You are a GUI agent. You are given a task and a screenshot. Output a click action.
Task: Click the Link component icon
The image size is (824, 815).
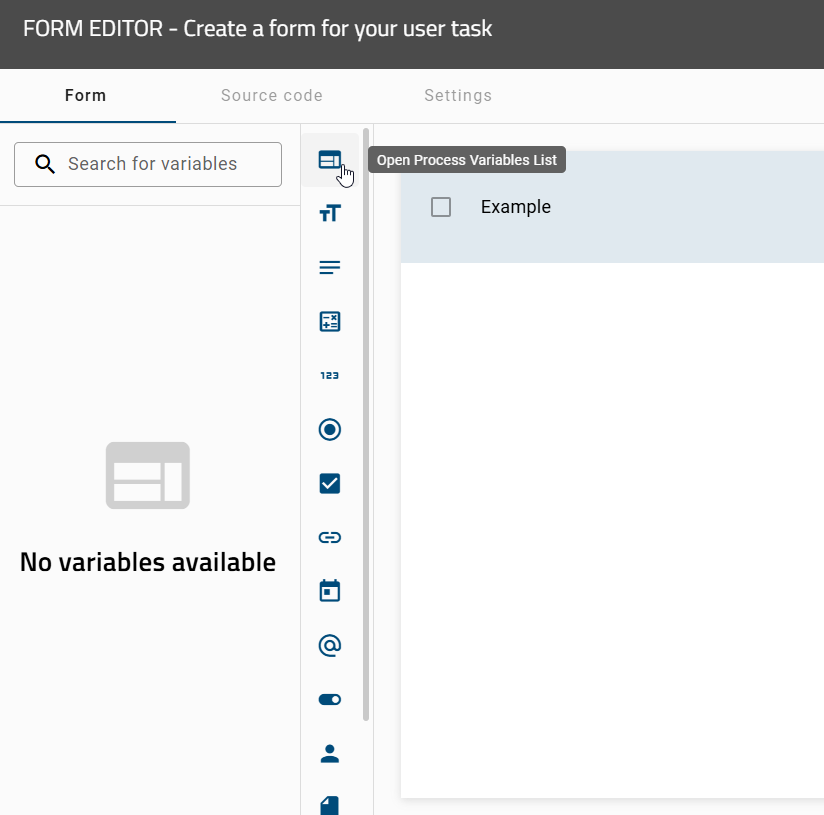330,537
